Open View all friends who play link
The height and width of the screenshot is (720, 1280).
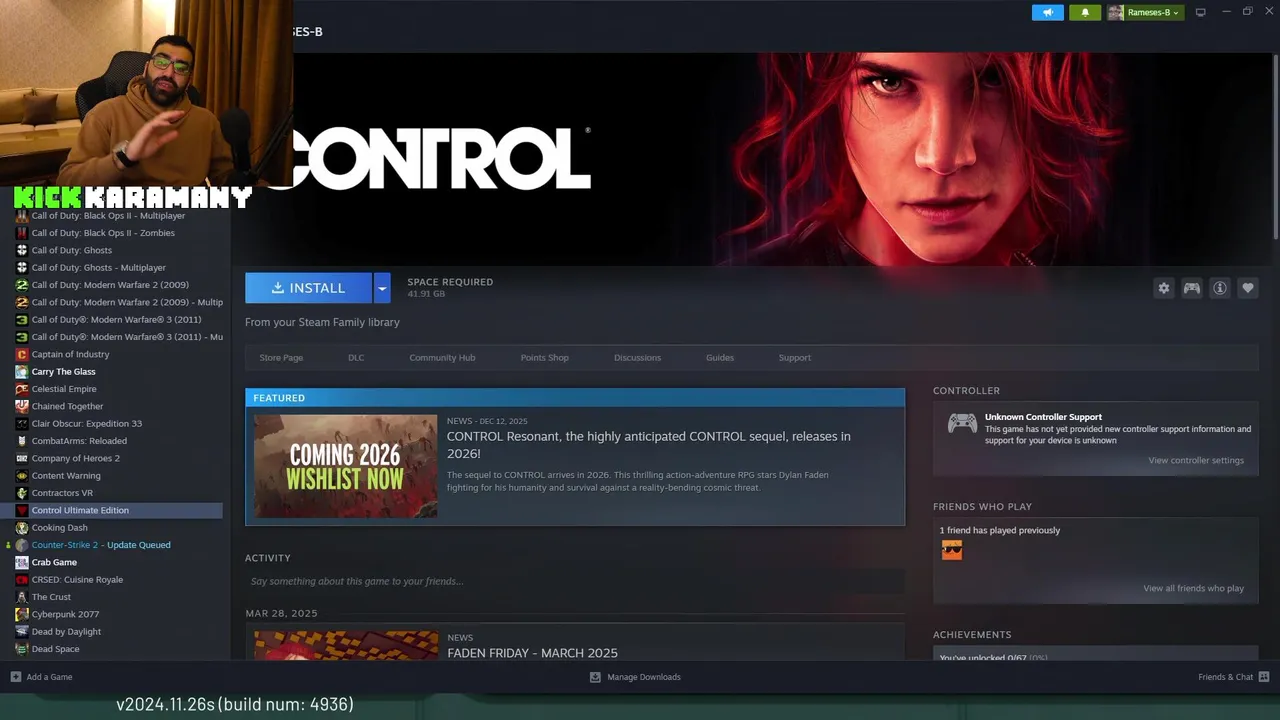[1193, 588]
